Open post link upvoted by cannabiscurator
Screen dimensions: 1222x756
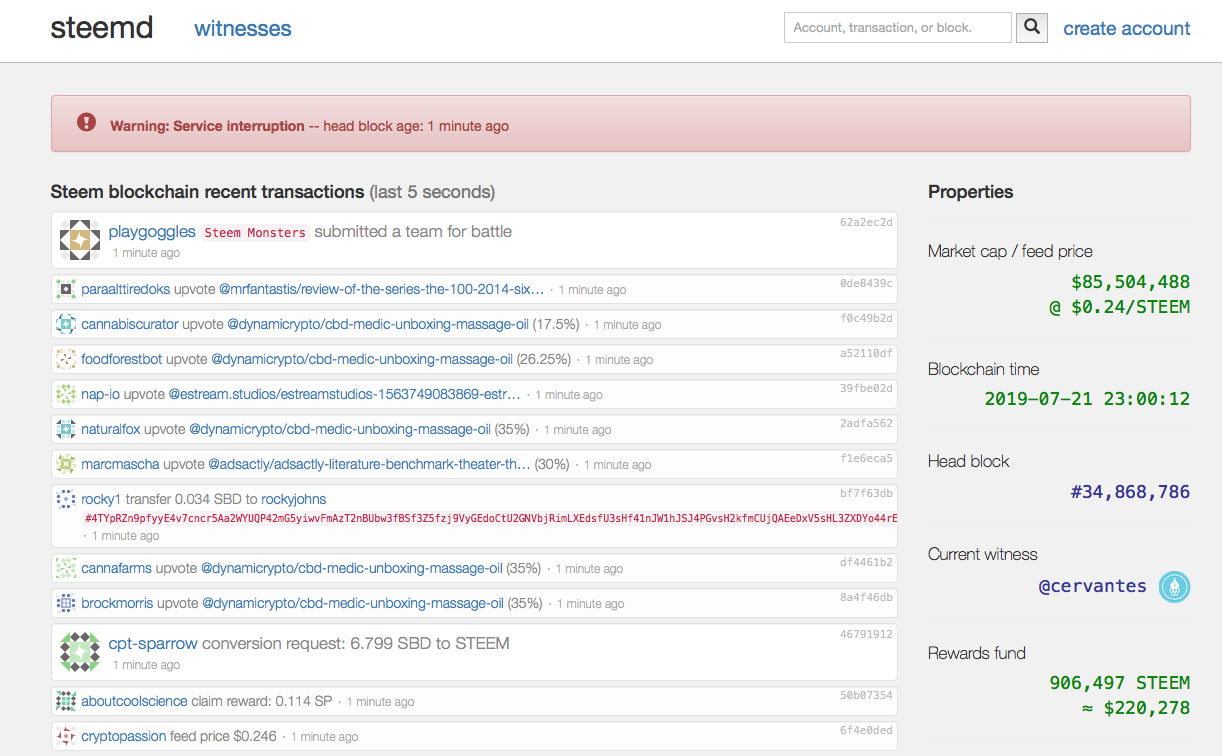pyautogui.click(x=378, y=324)
